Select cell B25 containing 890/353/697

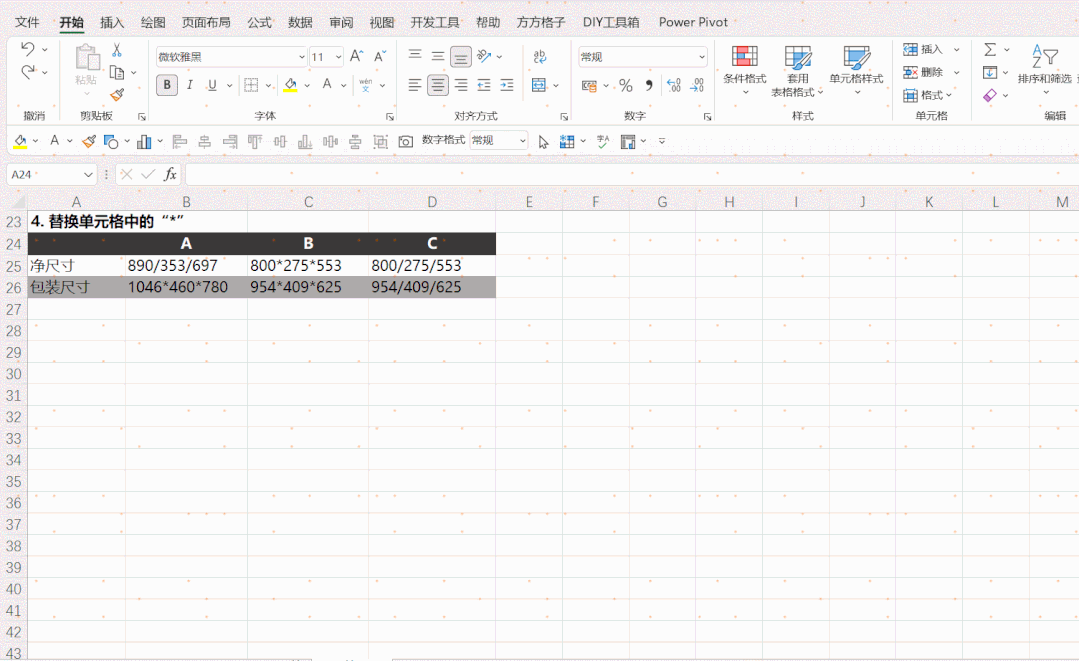[x=186, y=266]
